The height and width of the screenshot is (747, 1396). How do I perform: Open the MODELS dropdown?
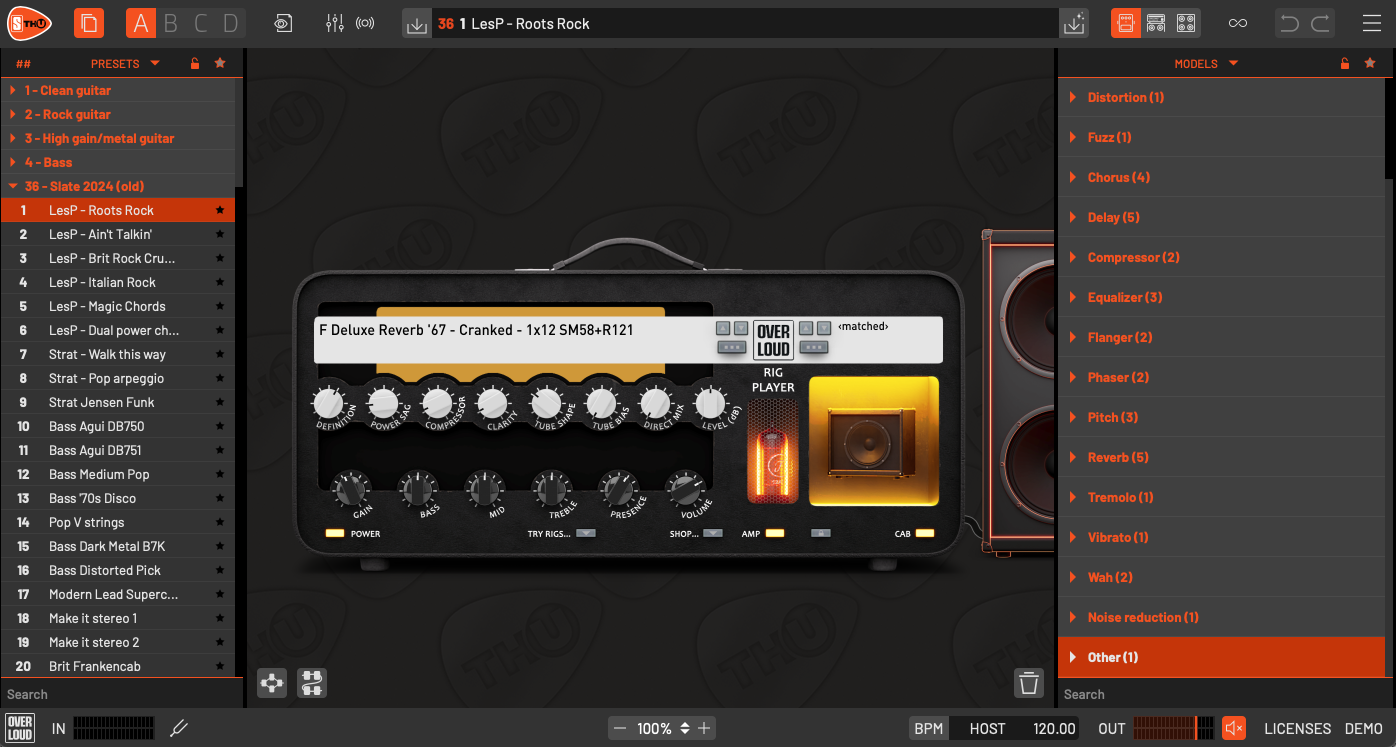pos(1206,63)
